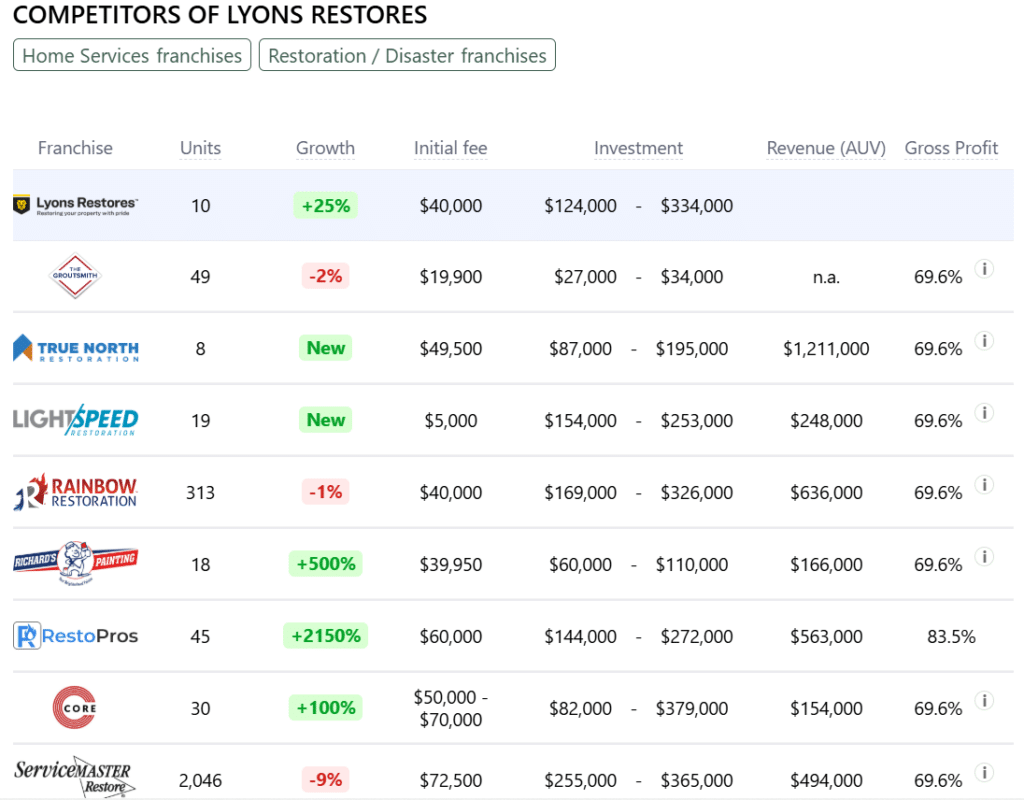
Task: Click the $248,000 revenue value
Action: 826,421
